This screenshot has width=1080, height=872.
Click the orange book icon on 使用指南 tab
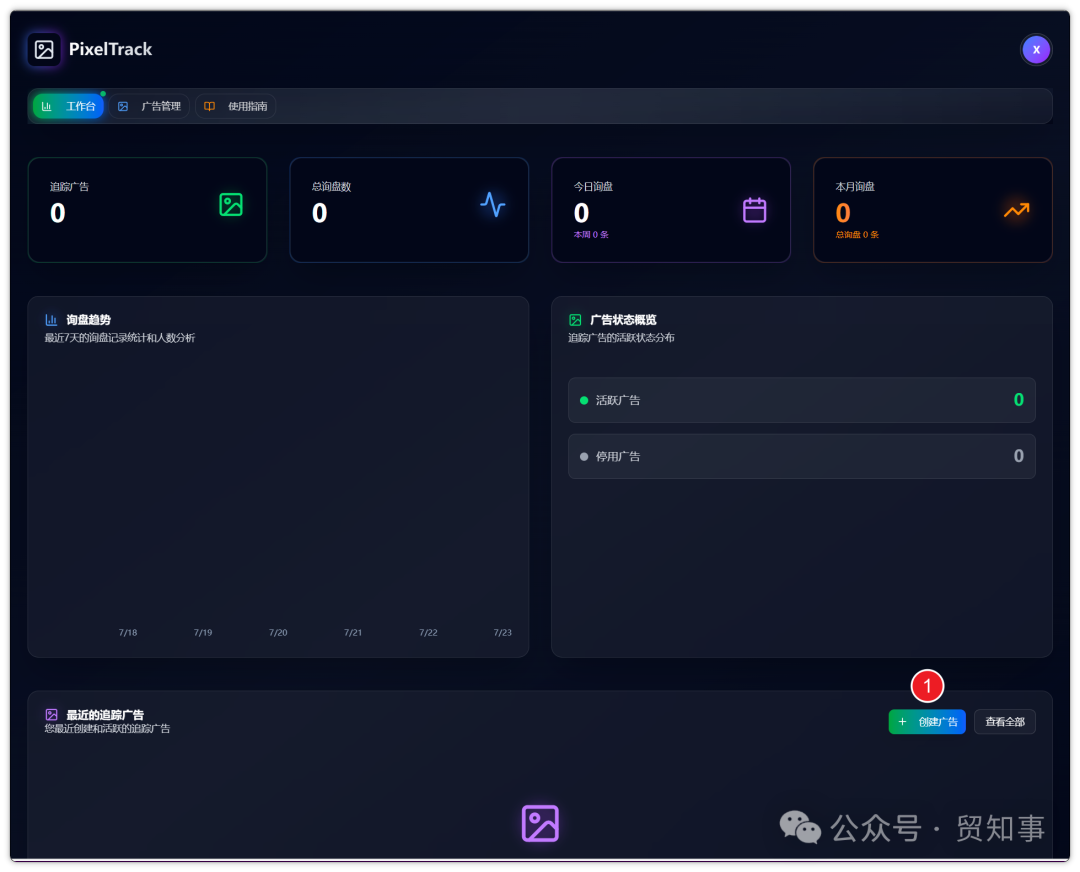(x=208, y=105)
